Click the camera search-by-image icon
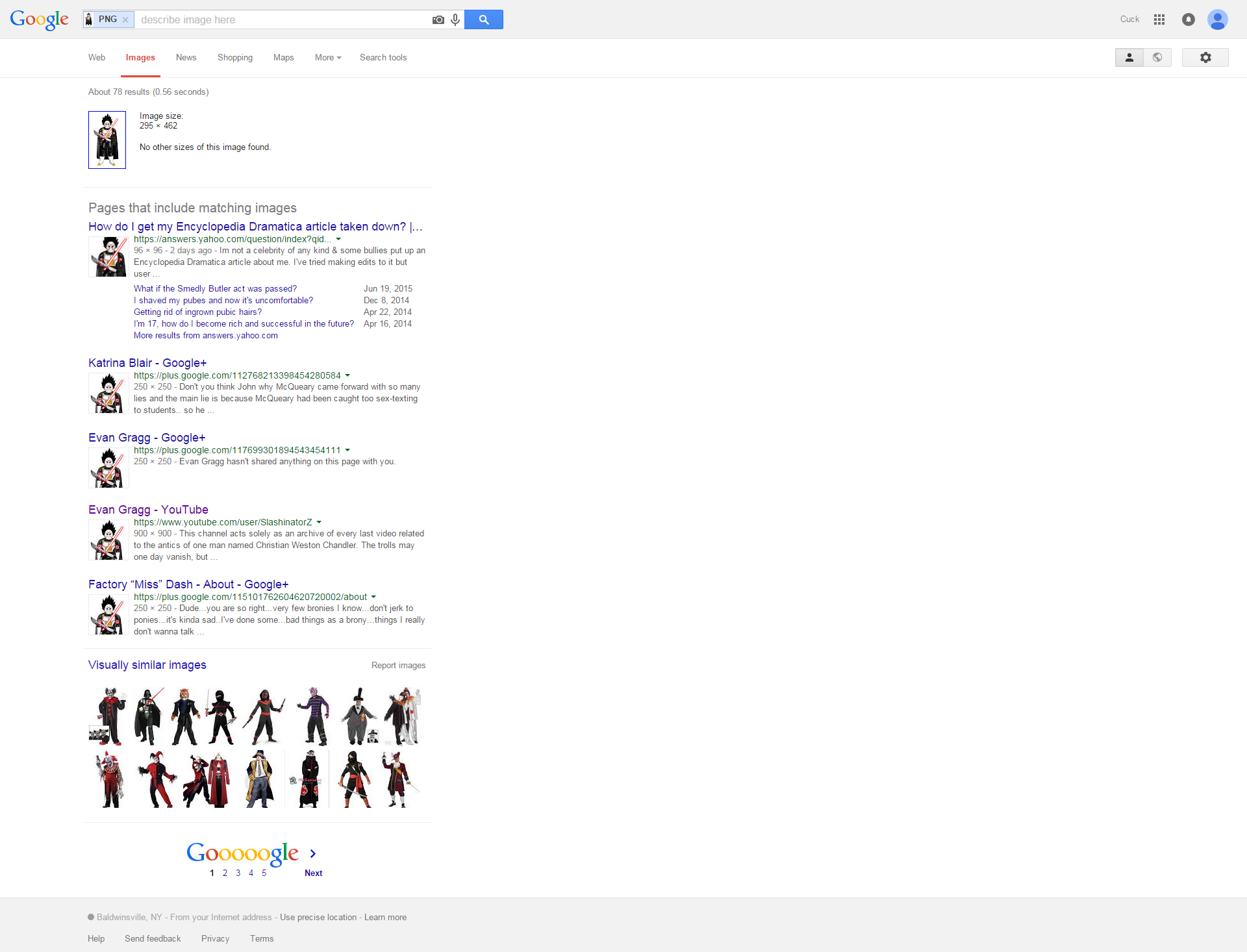Screen dimensions: 1247x952 pyautogui.click(x=438, y=19)
